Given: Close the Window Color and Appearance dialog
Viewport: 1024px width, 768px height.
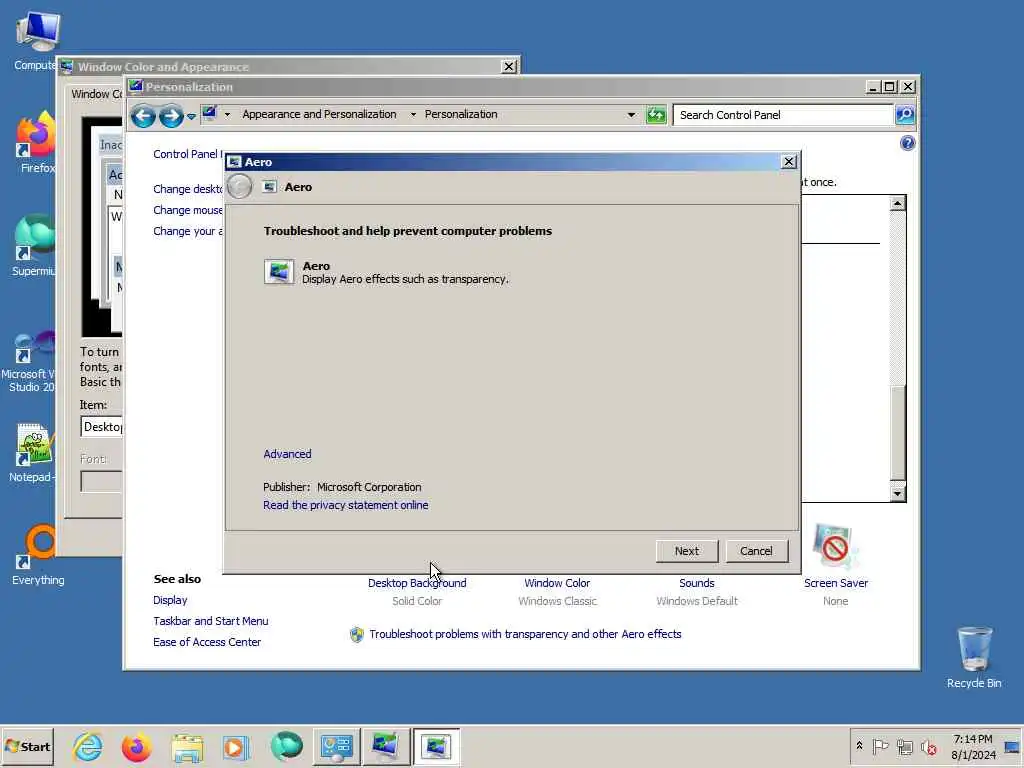Looking at the screenshot, I should click(x=509, y=66).
